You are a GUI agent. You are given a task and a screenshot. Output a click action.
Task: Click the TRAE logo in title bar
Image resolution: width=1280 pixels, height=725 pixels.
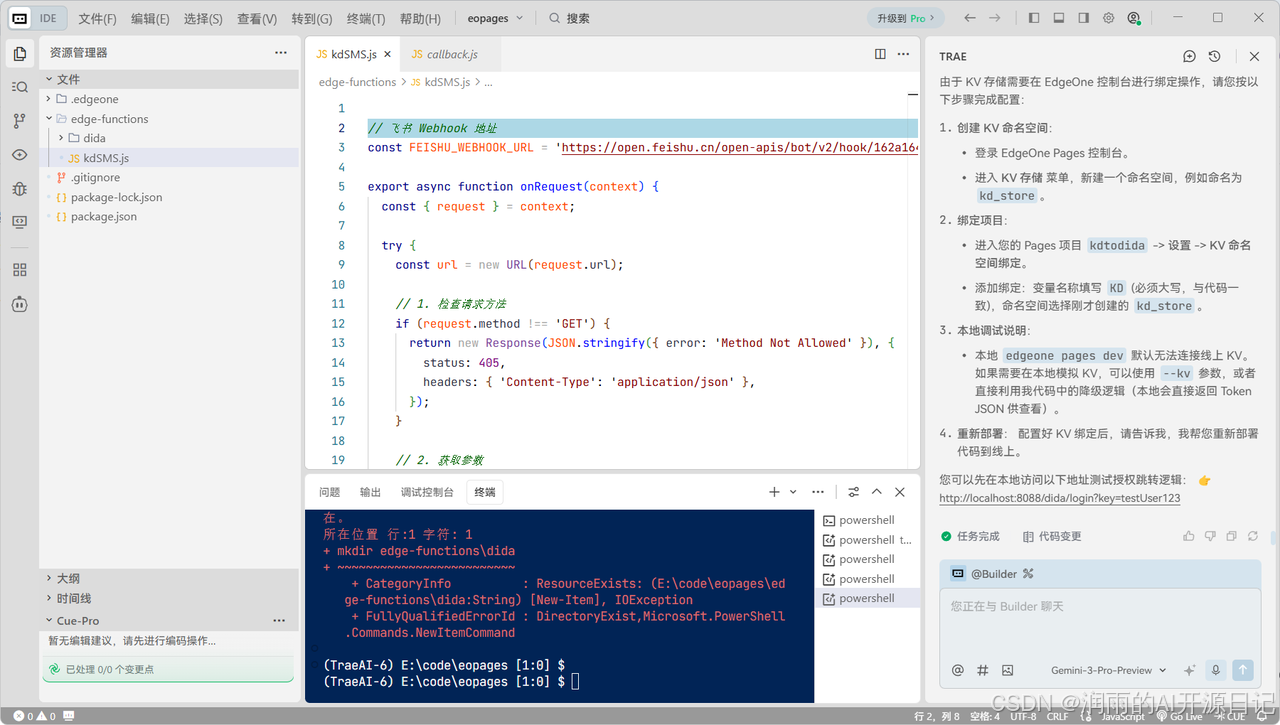pyautogui.click(x=19, y=18)
